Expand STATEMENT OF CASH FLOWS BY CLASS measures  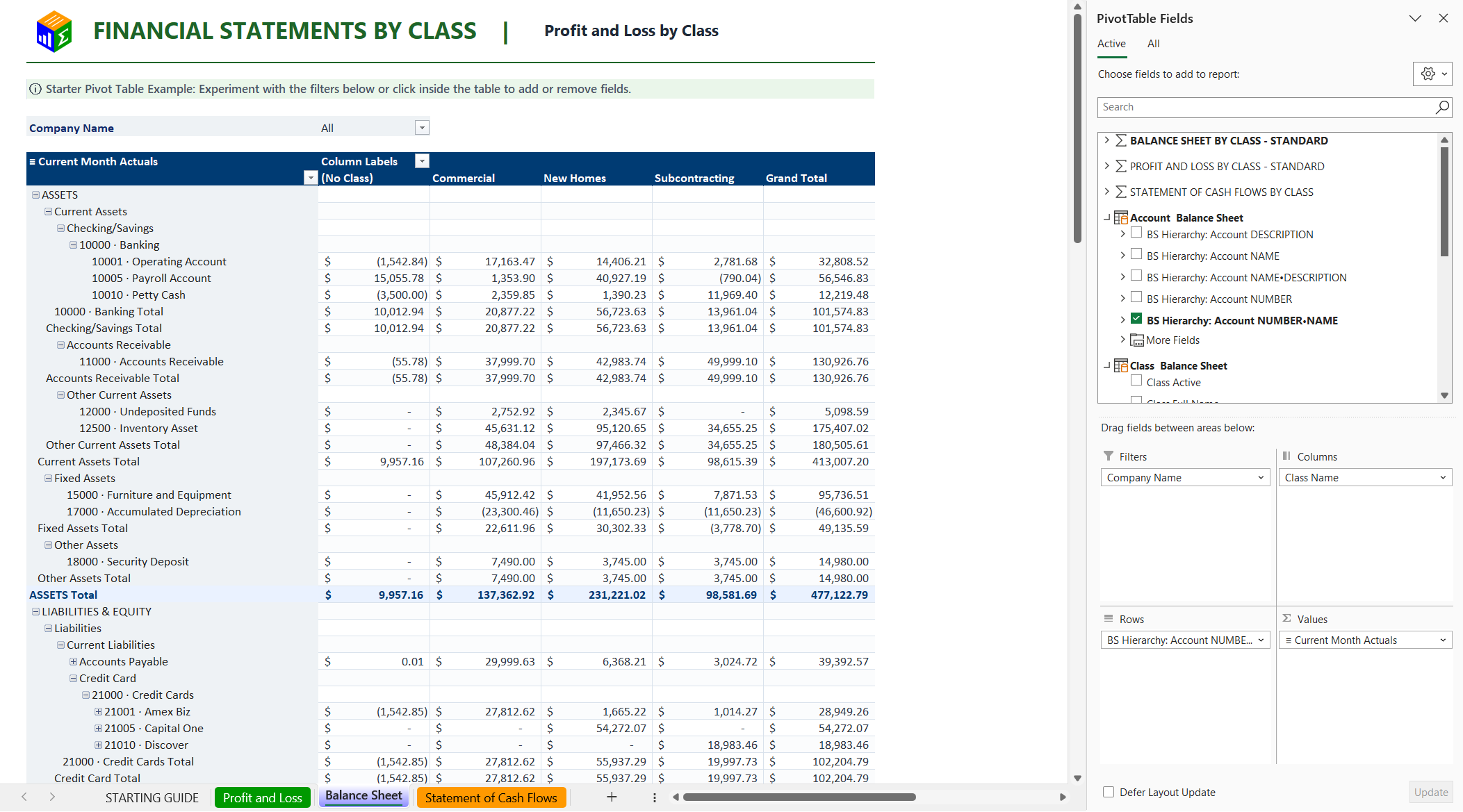1107,192
